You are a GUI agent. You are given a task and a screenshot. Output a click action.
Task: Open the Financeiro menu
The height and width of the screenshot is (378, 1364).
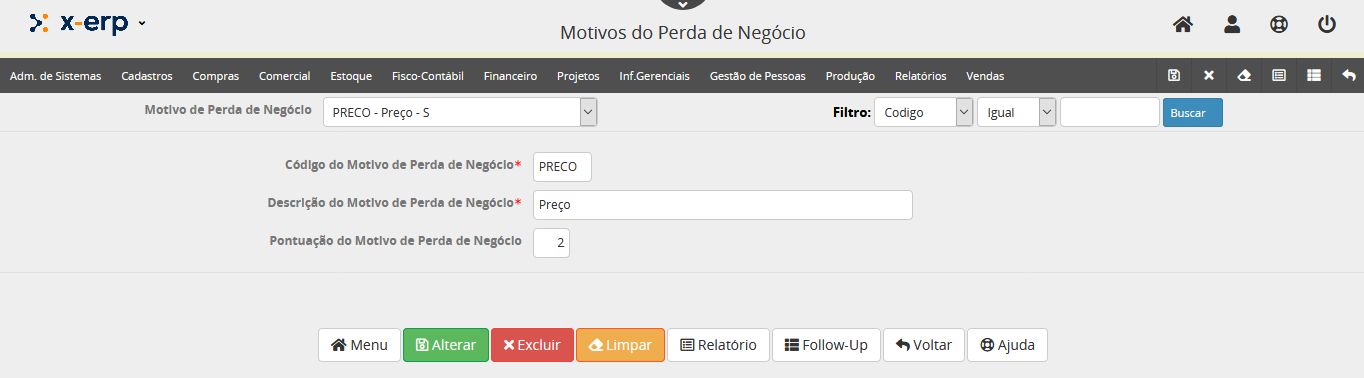[510, 76]
